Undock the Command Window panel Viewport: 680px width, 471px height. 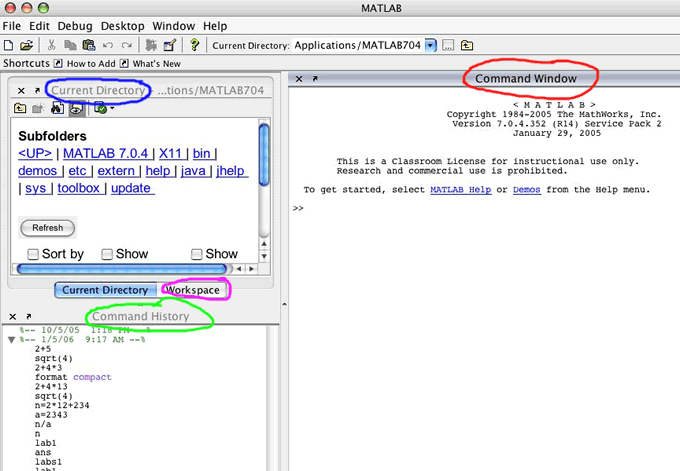315,78
